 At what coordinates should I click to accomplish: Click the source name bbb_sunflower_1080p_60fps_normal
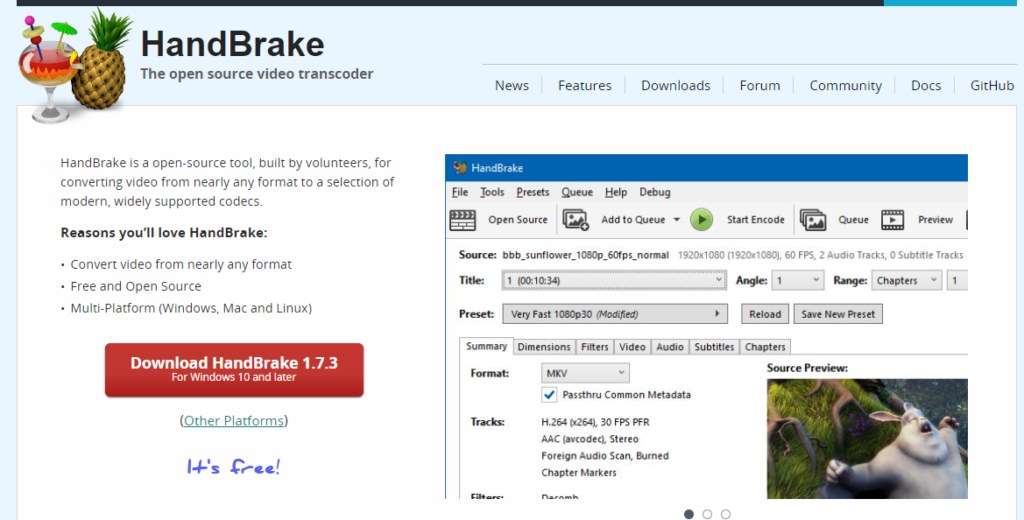coord(585,255)
